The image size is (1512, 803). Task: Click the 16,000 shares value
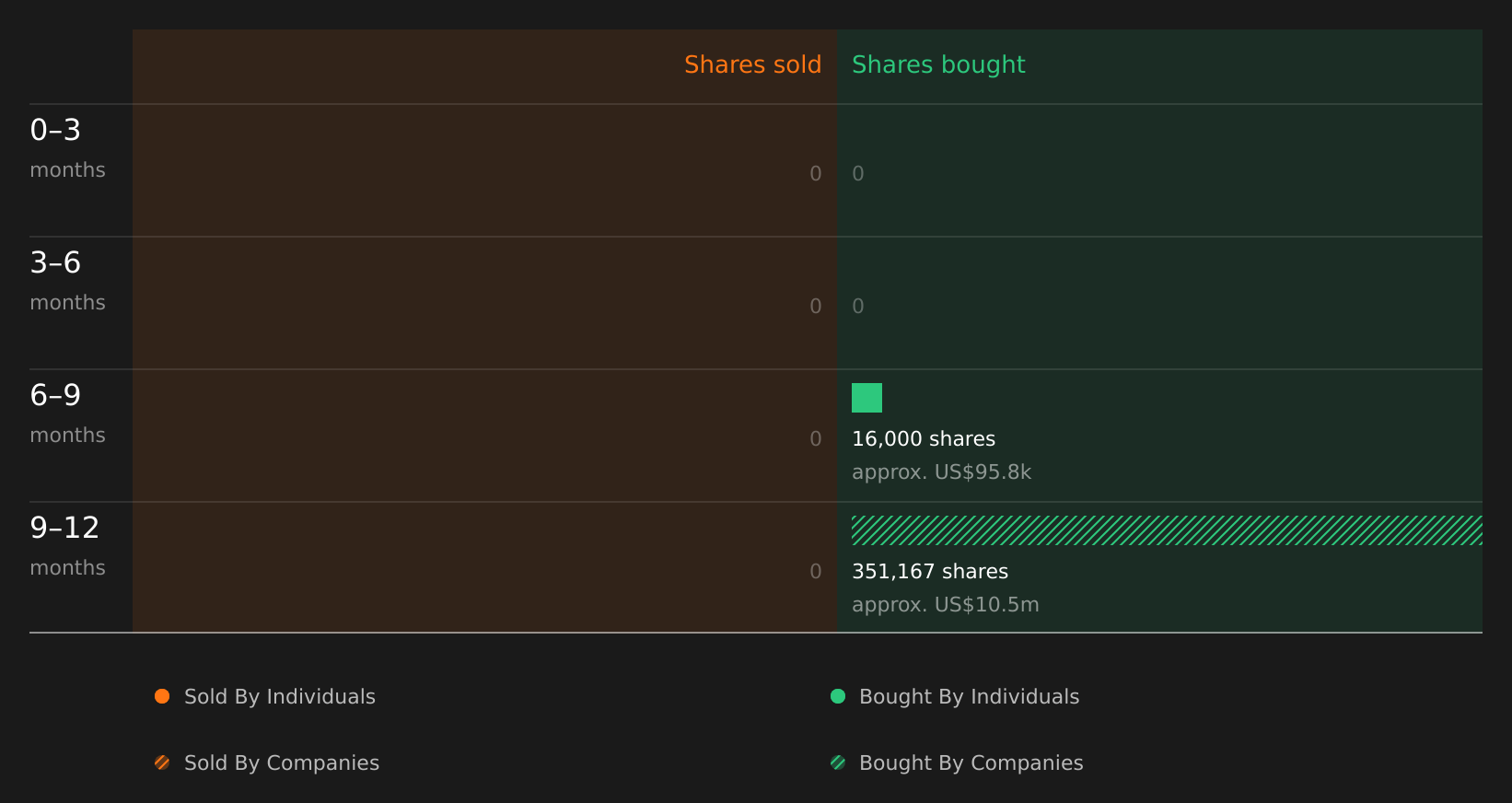(x=924, y=439)
